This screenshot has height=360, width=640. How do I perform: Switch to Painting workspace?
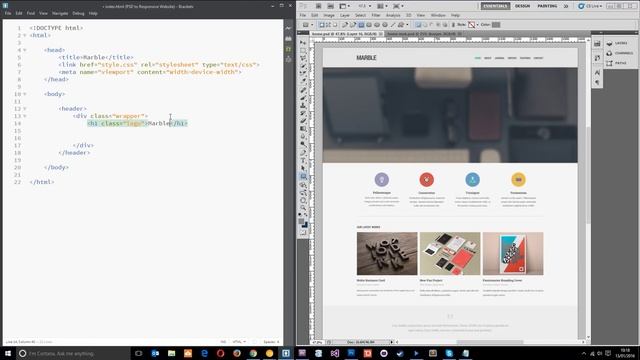(x=547, y=6)
